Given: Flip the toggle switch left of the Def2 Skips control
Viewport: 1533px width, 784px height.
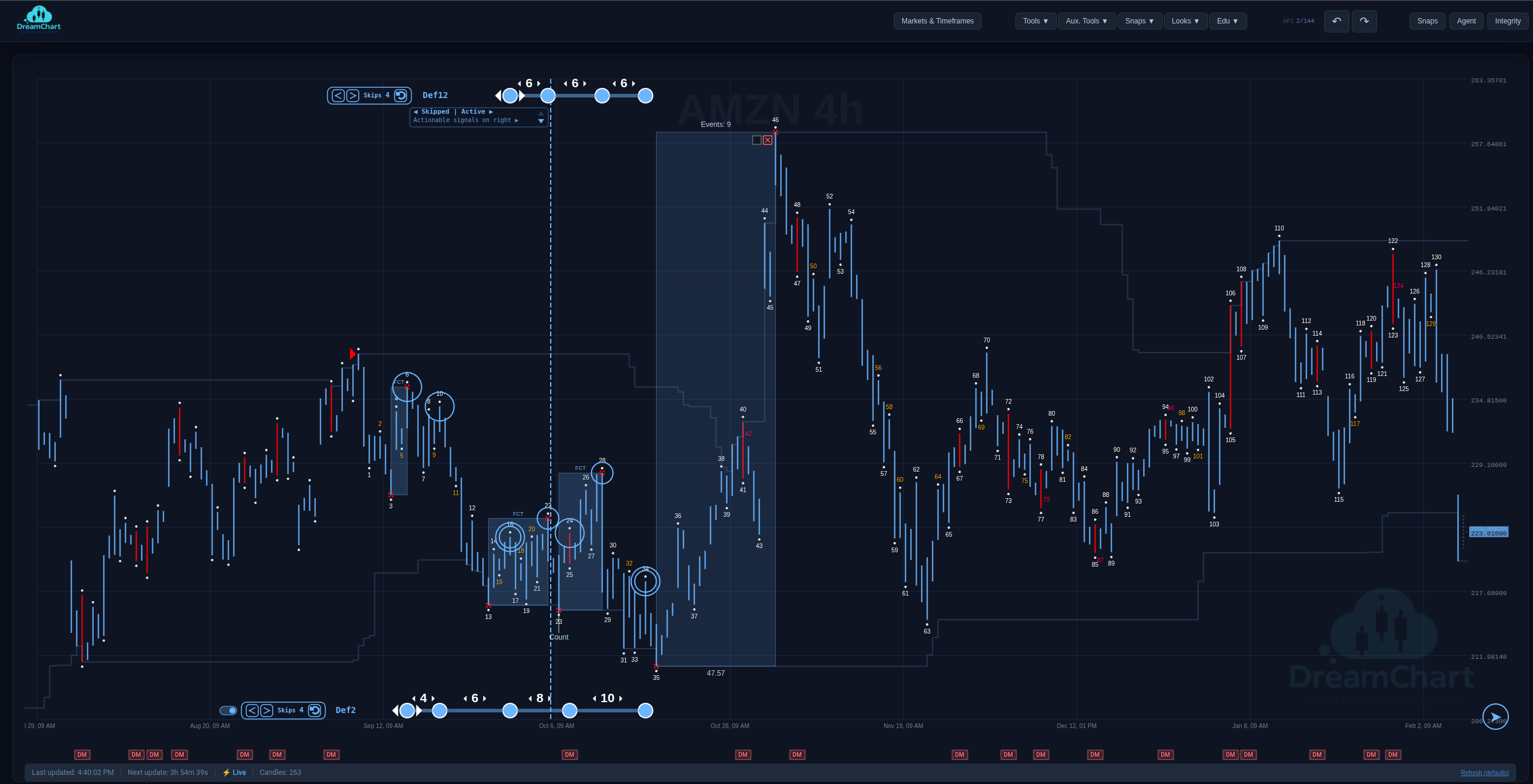Looking at the screenshot, I should (x=228, y=711).
